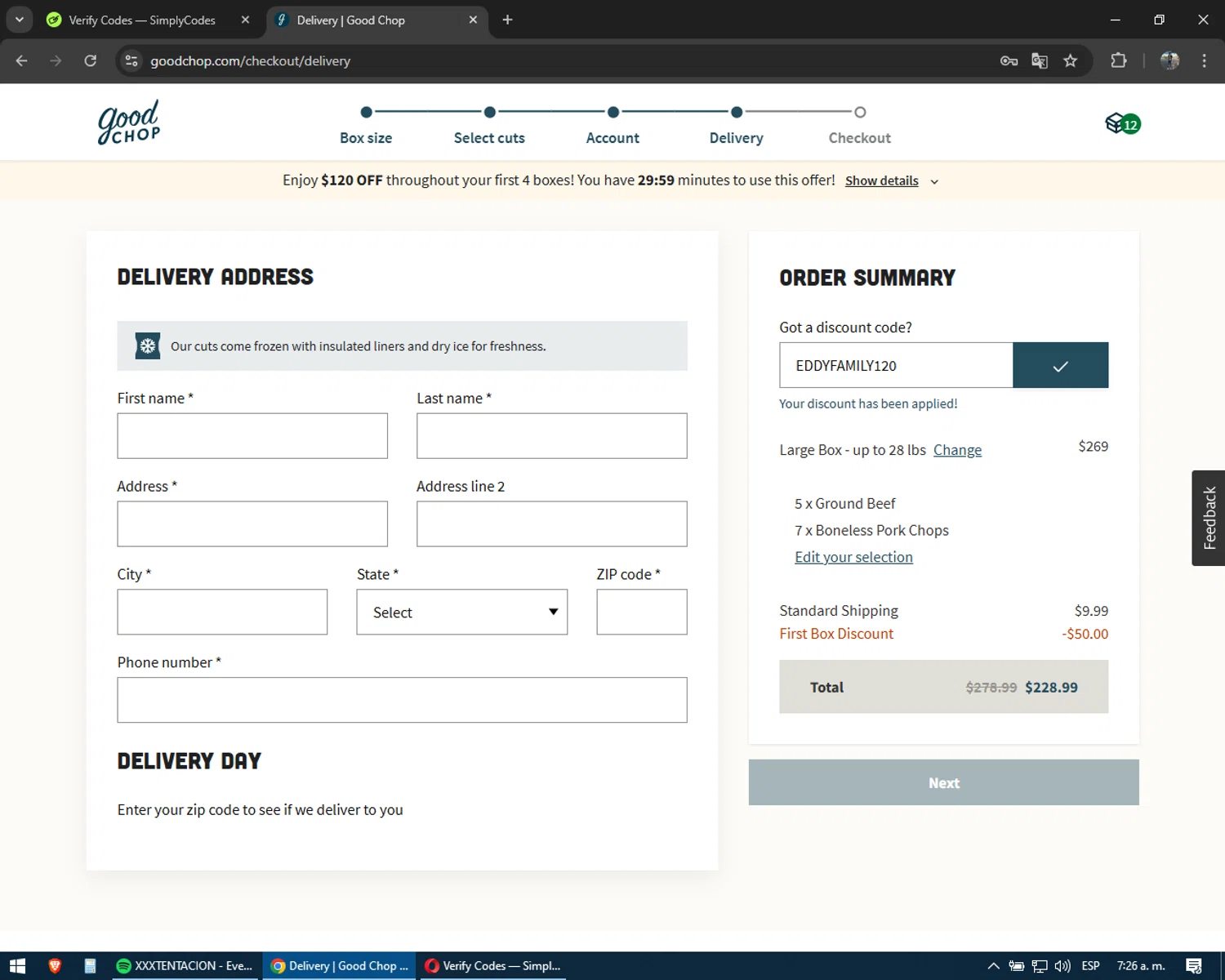Go to the Account step
1225x980 pixels.
tap(612, 138)
